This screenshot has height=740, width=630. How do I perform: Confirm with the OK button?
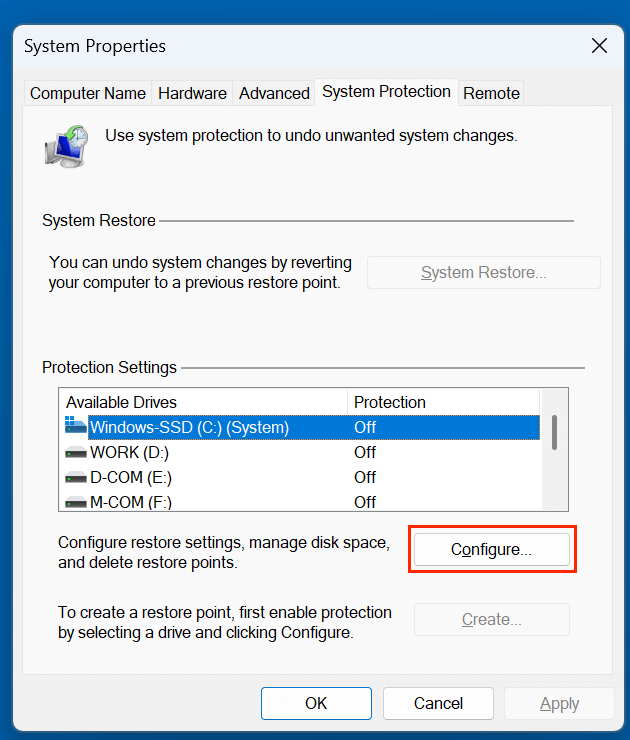click(316, 703)
